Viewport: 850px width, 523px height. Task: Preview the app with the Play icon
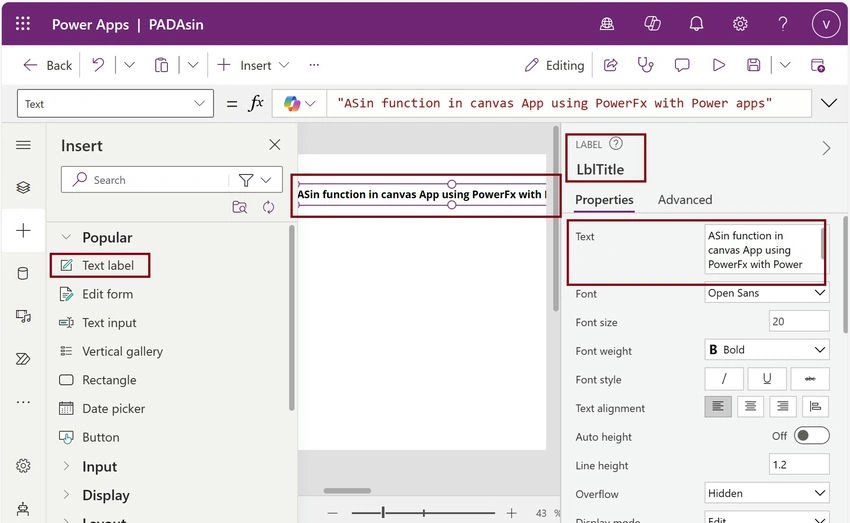[718, 65]
